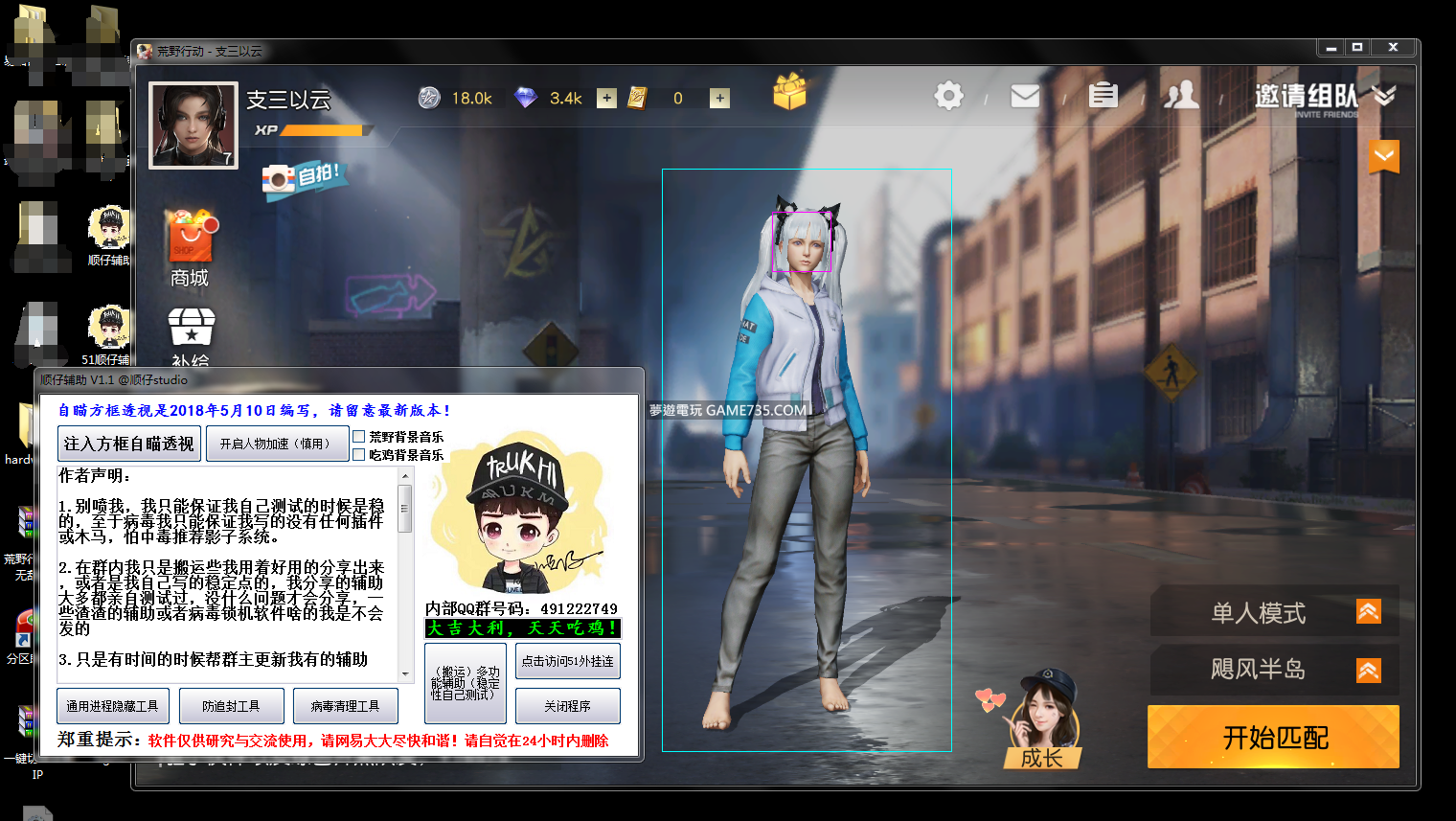Click the 注入方框自瞄透视 button

coord(129,444)
